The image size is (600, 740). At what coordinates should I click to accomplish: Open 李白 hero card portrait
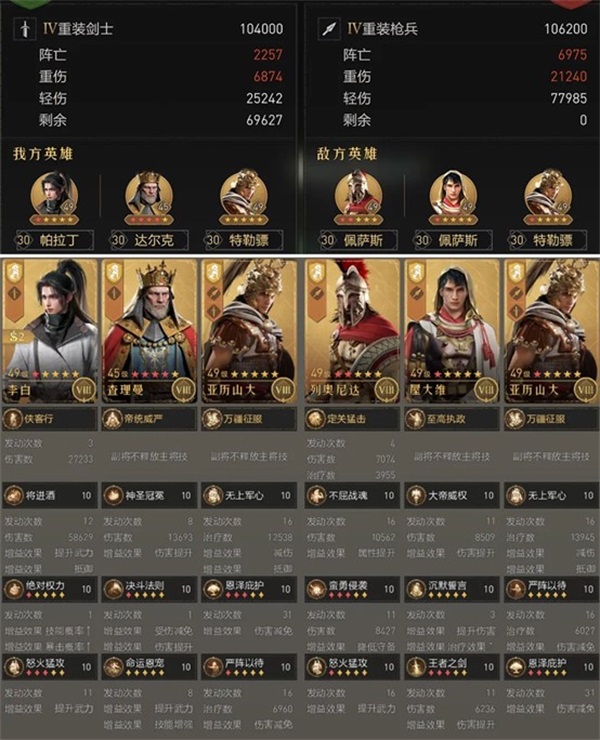point(51,331)
